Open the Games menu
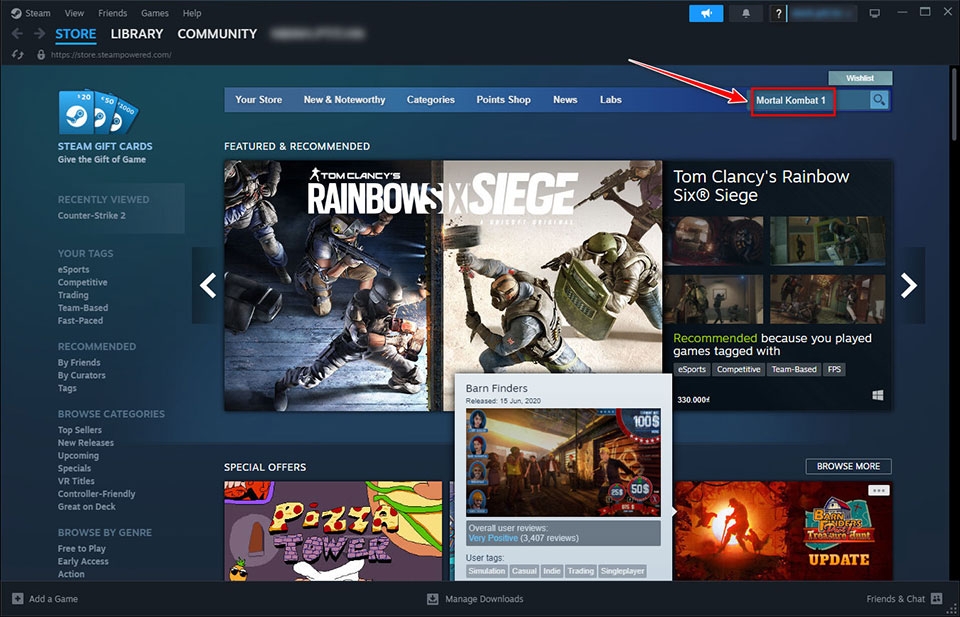The image size is (960, 617). 155,13
